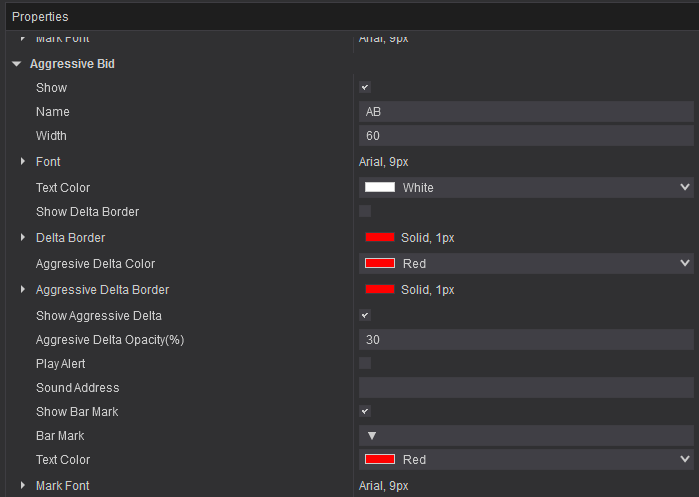Image resolution: width=699 pixels, height=497 pixels.
Task: Expand the Delta Border property
Action: pos(23,238)
